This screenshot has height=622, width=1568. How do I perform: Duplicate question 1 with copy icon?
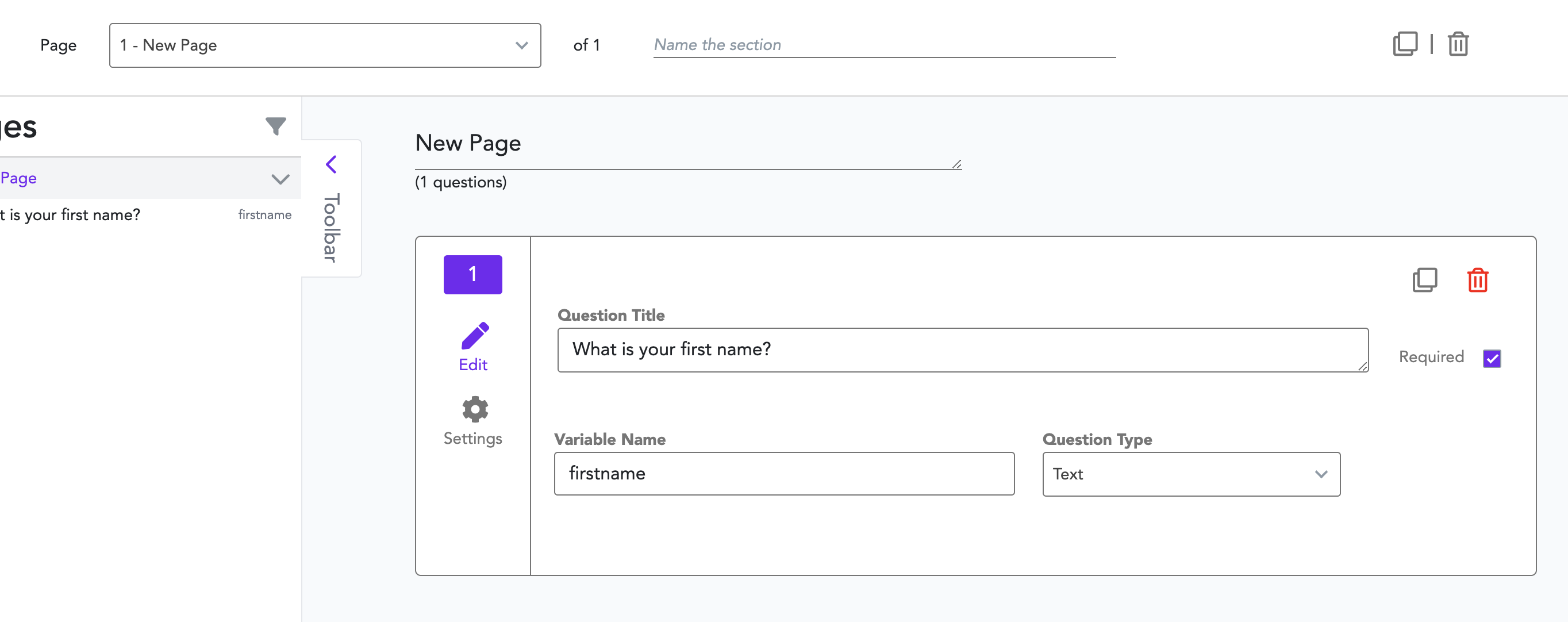click(x=1424, y=280)
